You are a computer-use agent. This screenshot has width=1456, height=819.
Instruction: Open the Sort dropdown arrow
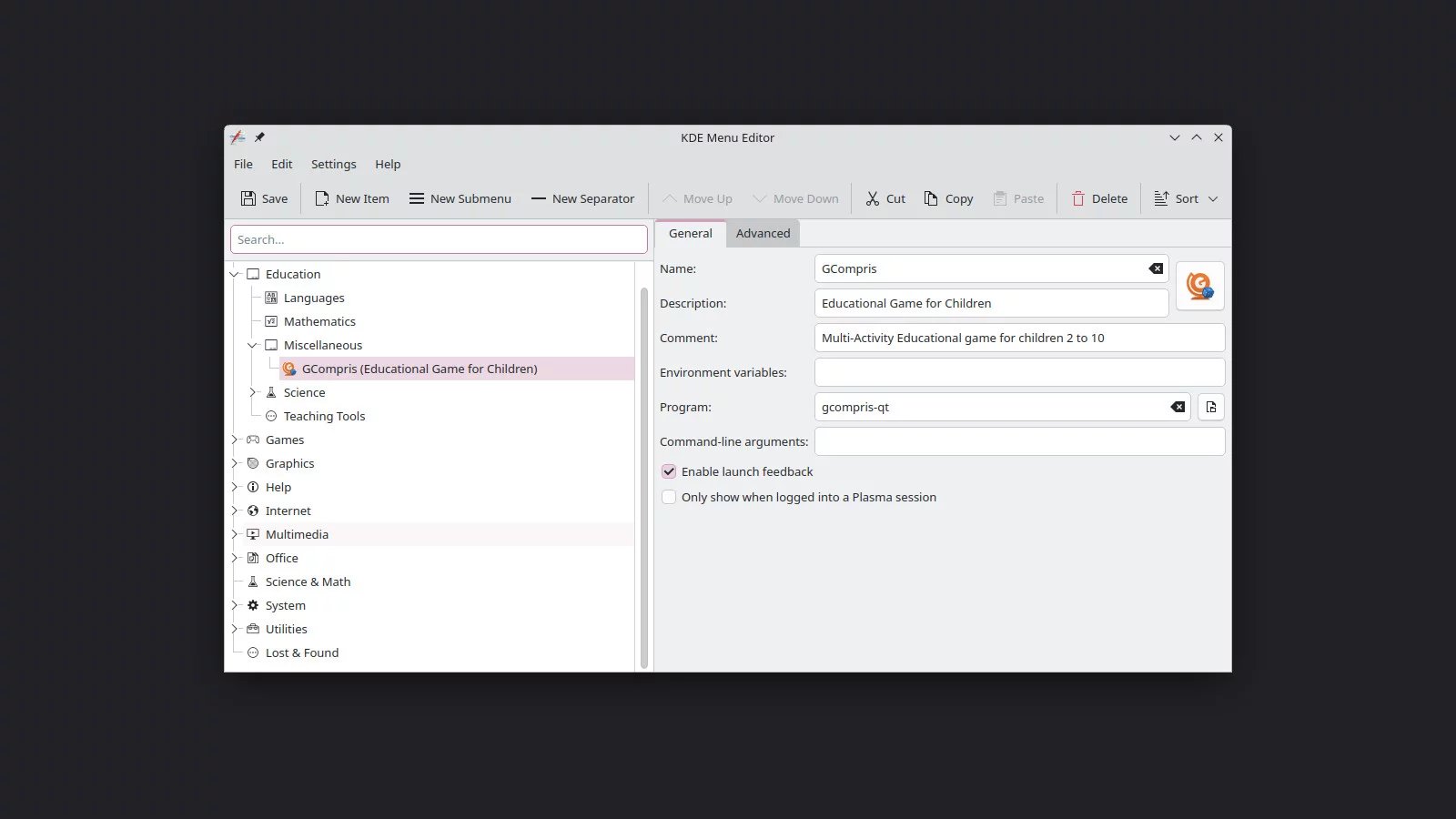(x=1213, y=198)
